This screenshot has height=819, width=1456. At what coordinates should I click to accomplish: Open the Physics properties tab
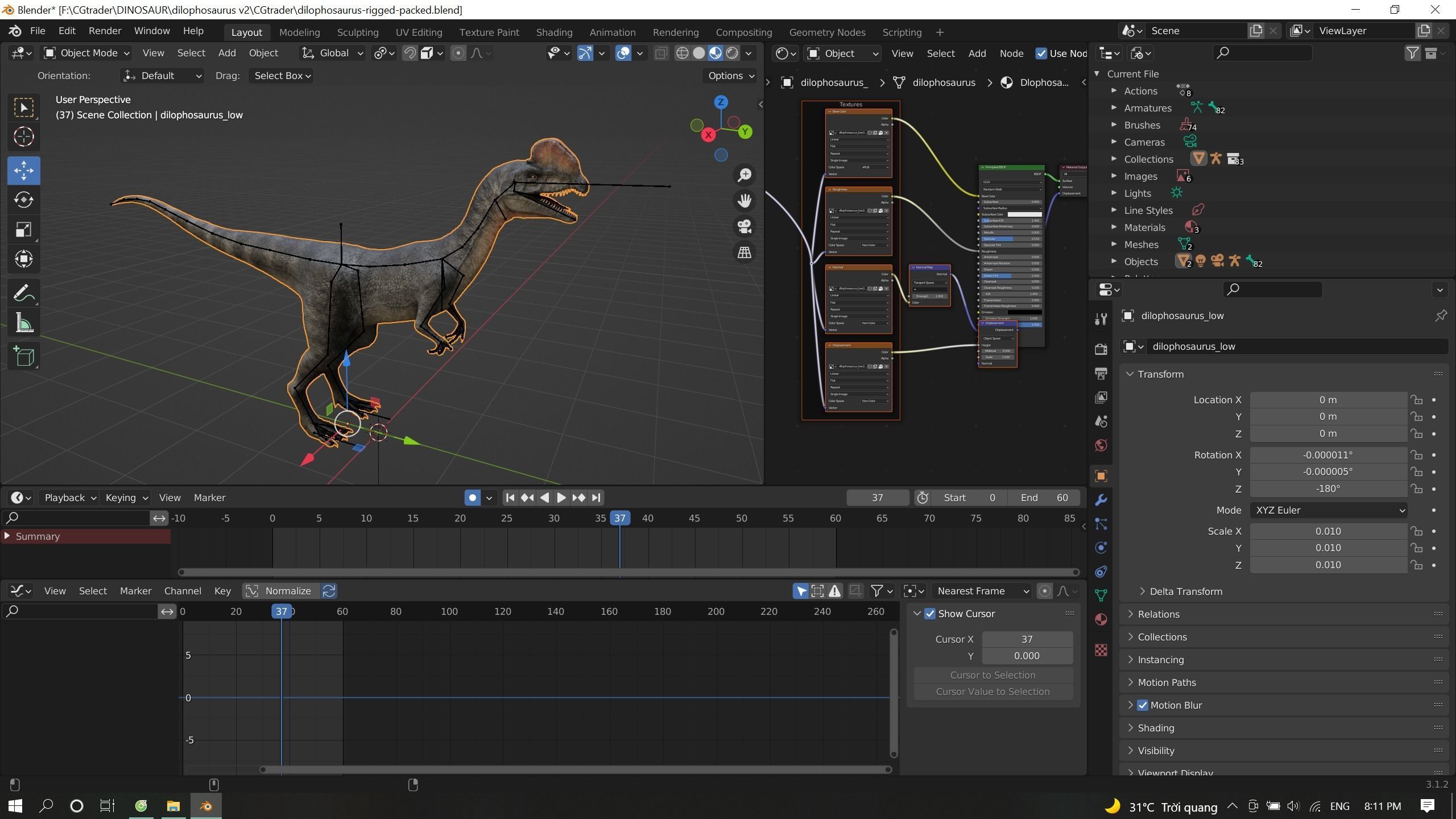[x=1101, y=548]
